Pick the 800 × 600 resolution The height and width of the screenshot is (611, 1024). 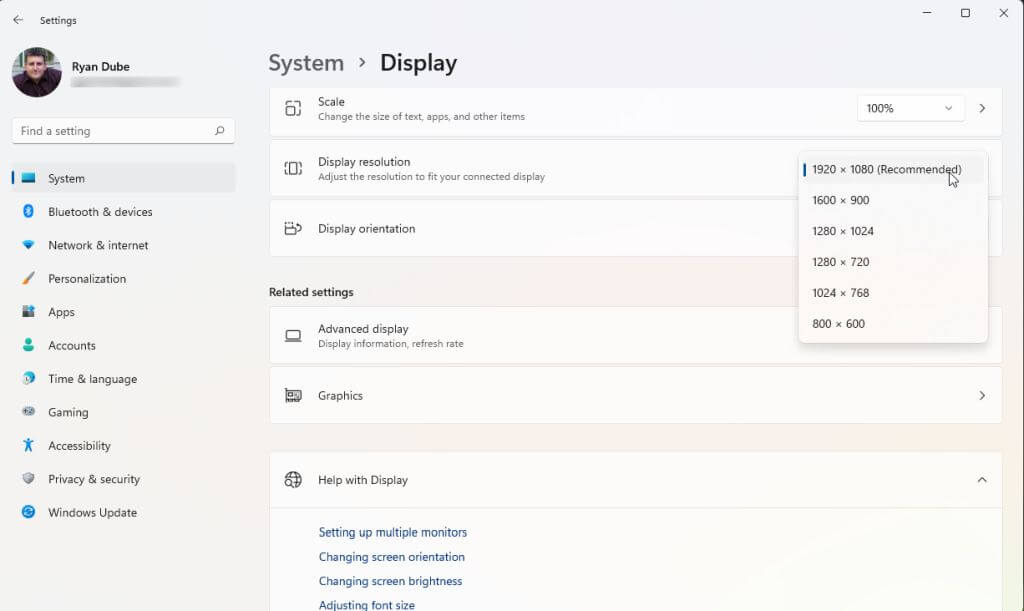(838, 324)
